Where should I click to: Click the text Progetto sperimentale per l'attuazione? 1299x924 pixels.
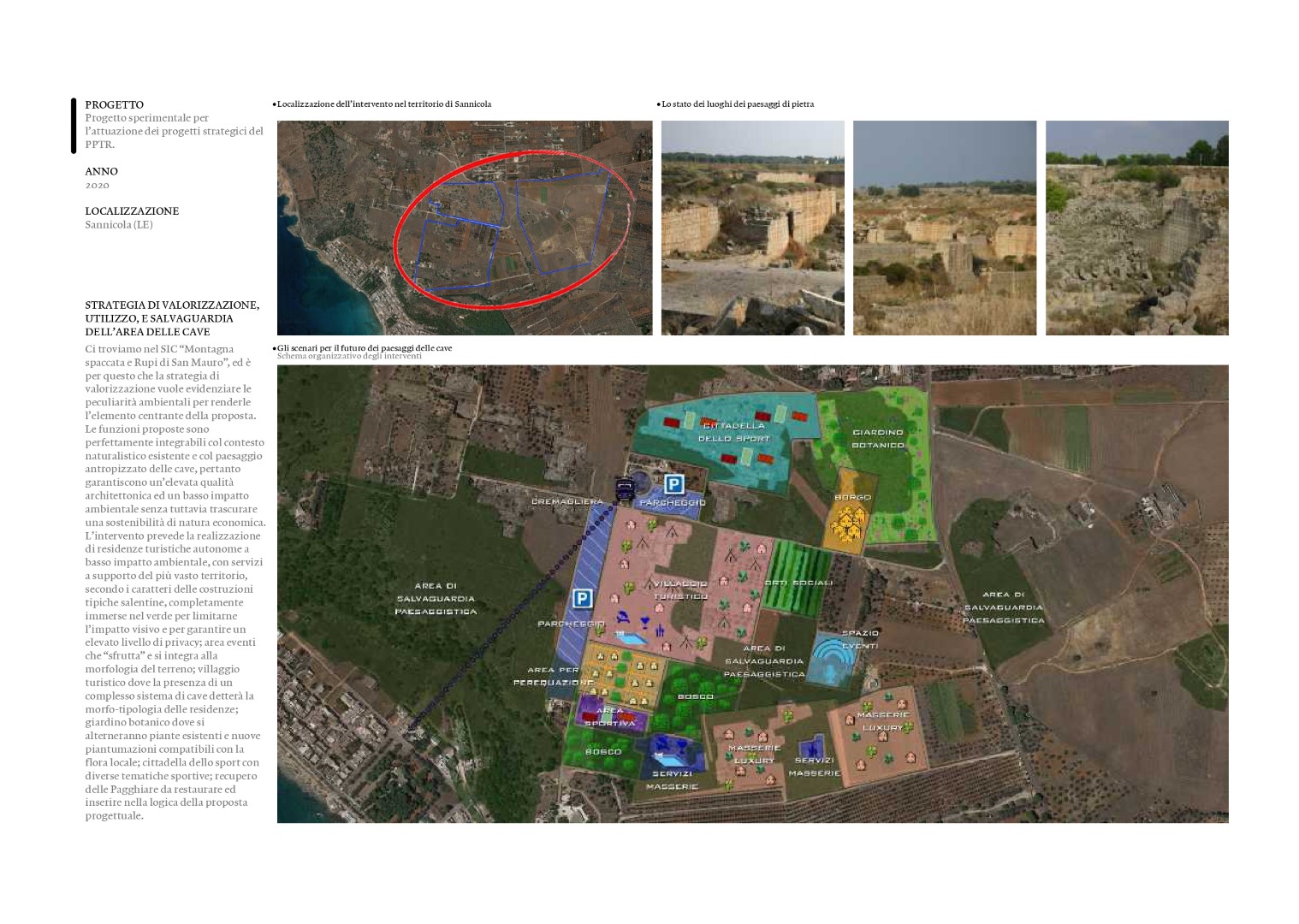175,131
